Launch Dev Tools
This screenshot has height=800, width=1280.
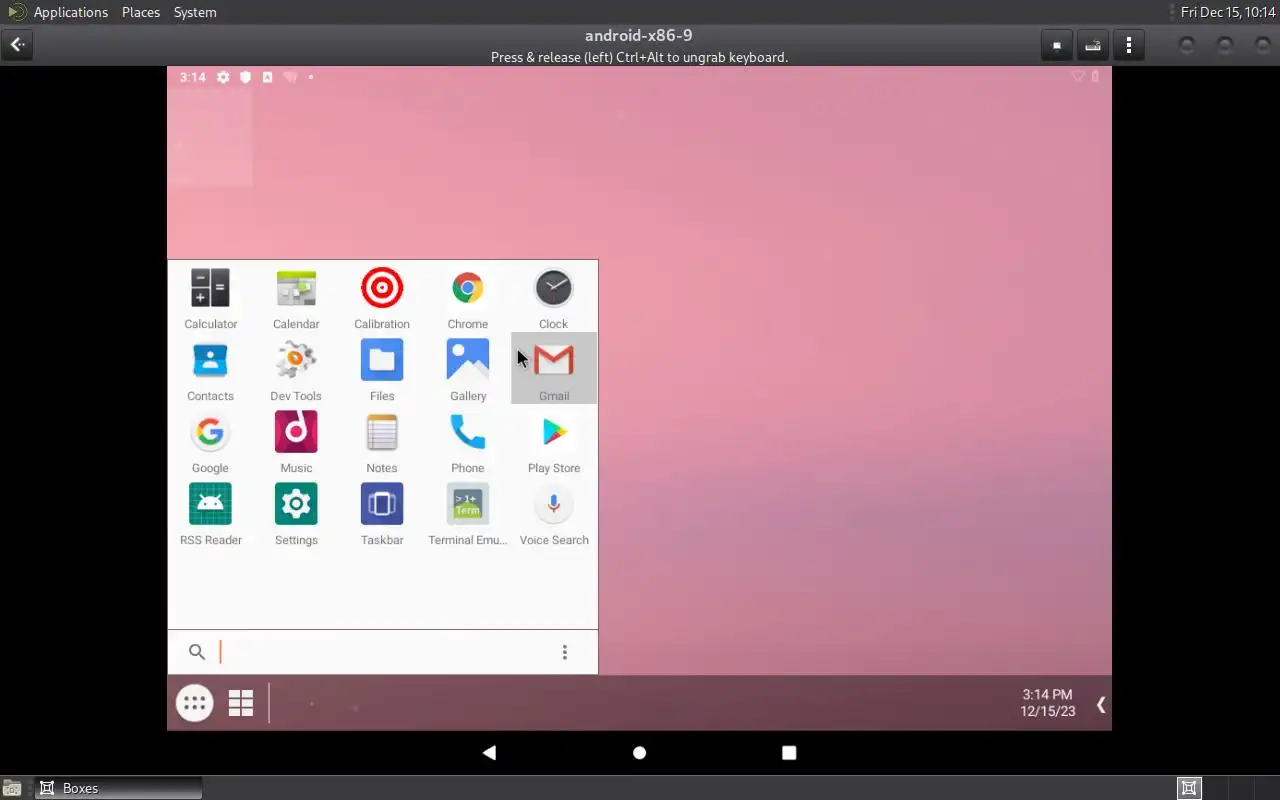point(296,370)
